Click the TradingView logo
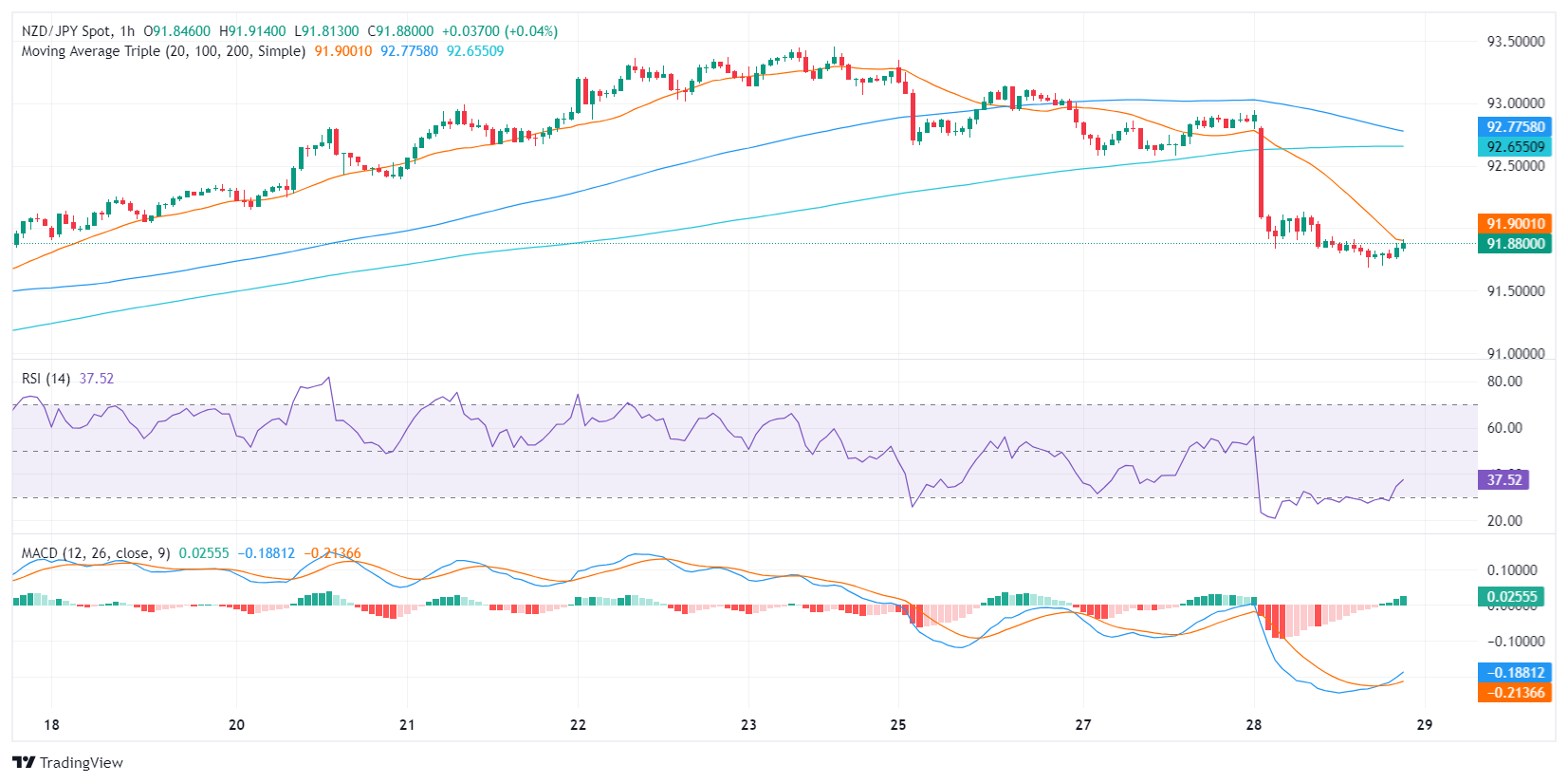Image resolution: width=1568 pixels, height=783 pixels. [x=67, y=762]
